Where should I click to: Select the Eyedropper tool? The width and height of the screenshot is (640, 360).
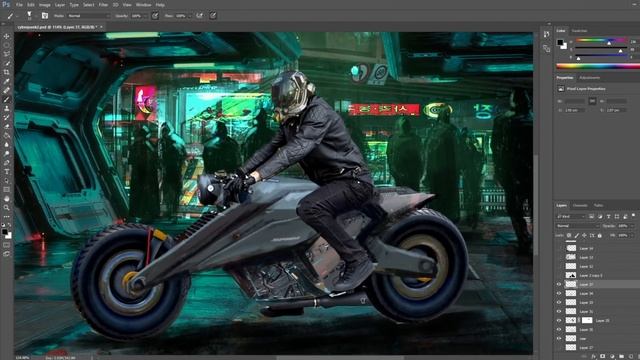[7, 81]
